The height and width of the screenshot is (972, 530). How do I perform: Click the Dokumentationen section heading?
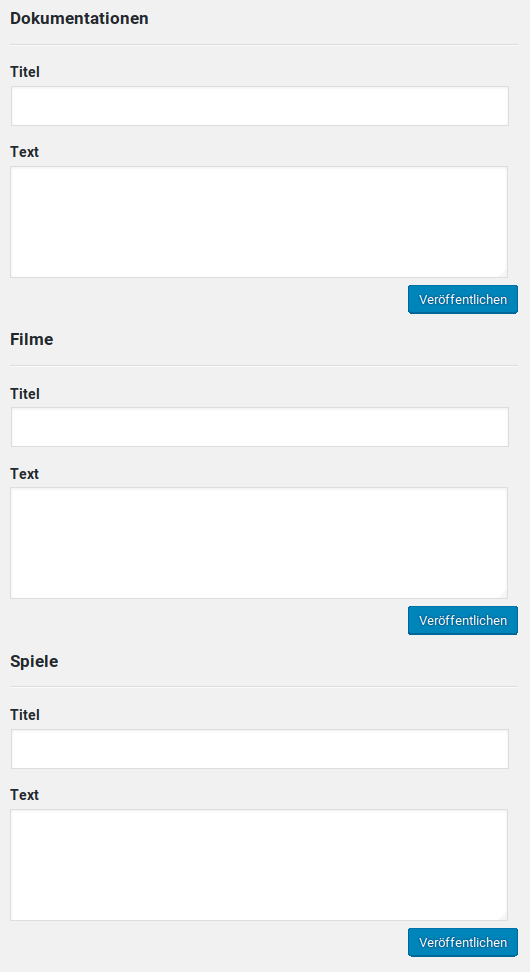click(79, 19)
